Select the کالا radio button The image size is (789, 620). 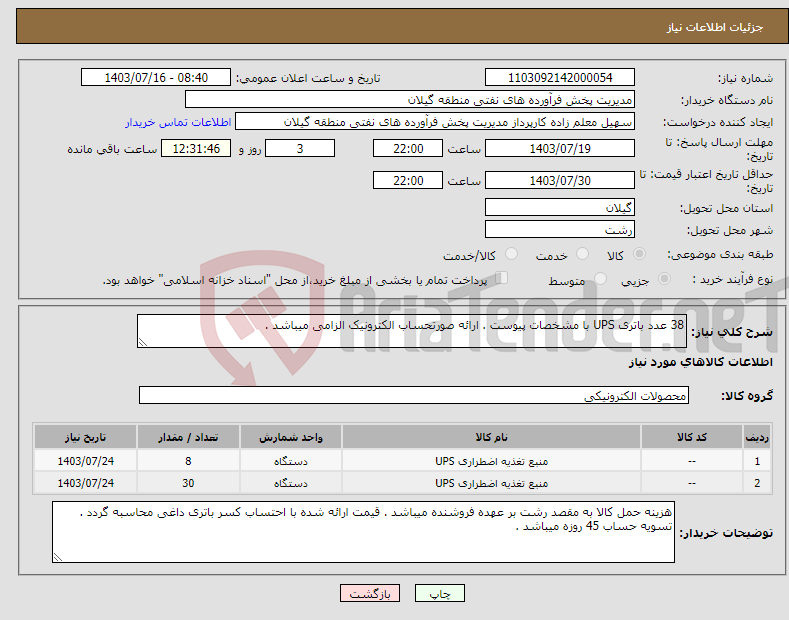coord(639,254)
